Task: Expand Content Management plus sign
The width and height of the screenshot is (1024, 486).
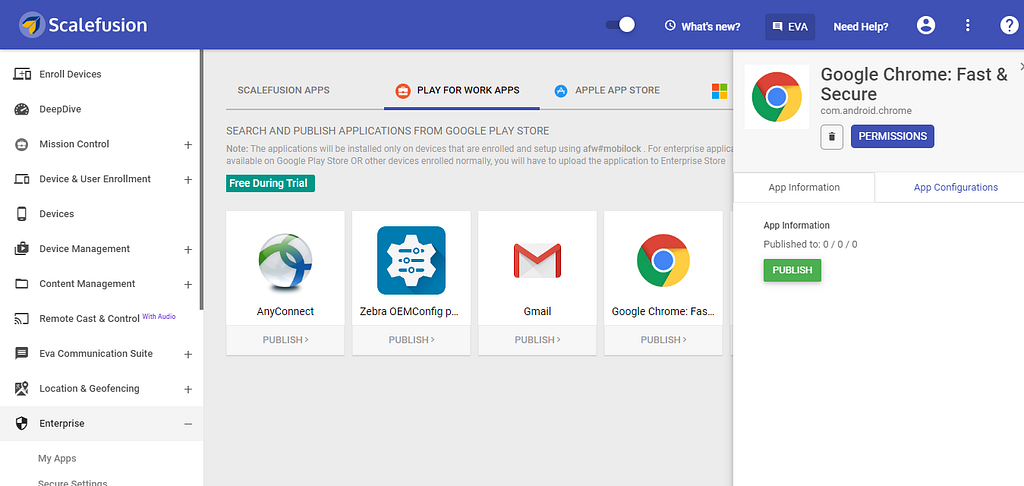Action: (x=188, y=285)
